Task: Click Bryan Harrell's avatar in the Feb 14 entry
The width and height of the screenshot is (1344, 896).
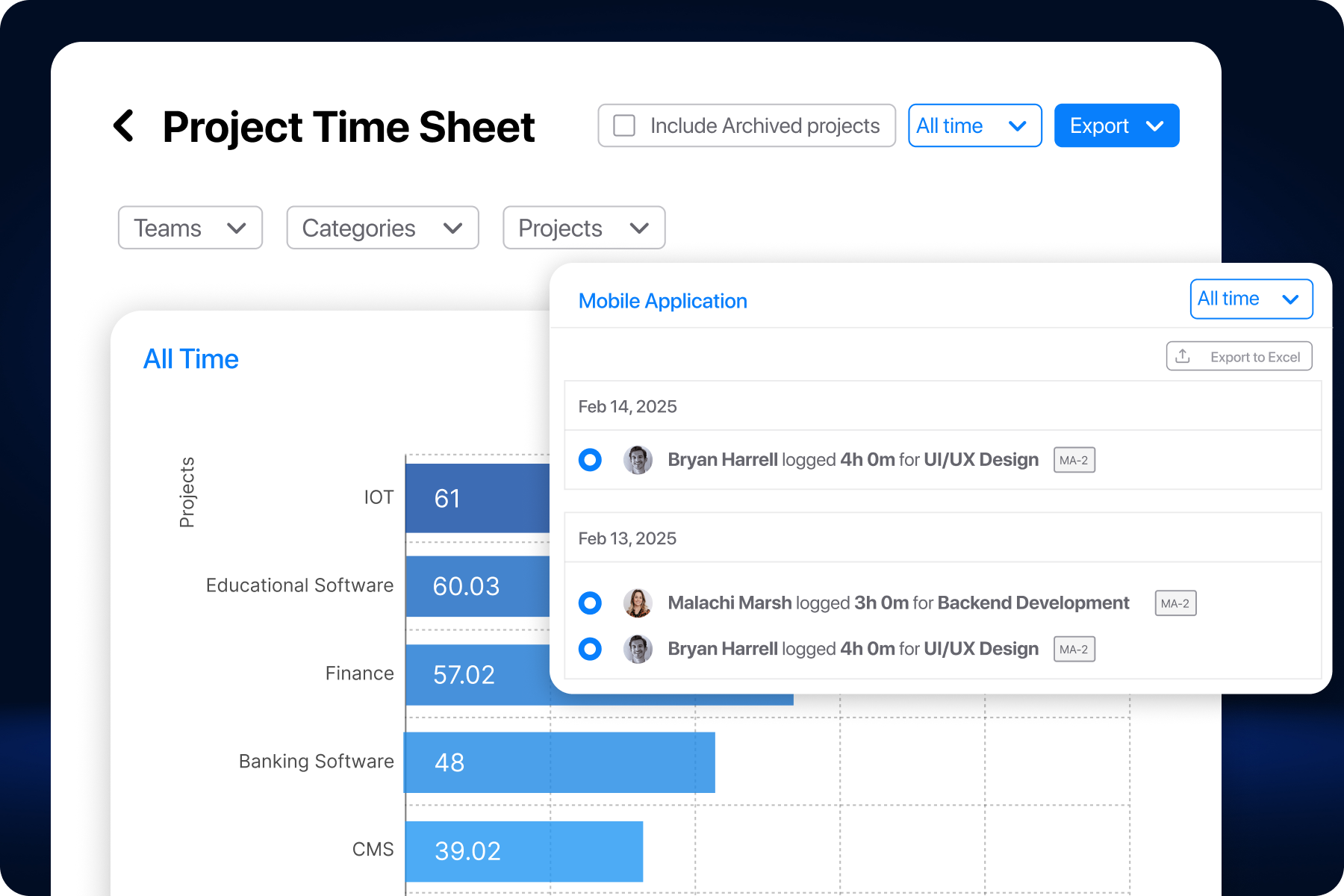Action: click(x=638, y=459)
